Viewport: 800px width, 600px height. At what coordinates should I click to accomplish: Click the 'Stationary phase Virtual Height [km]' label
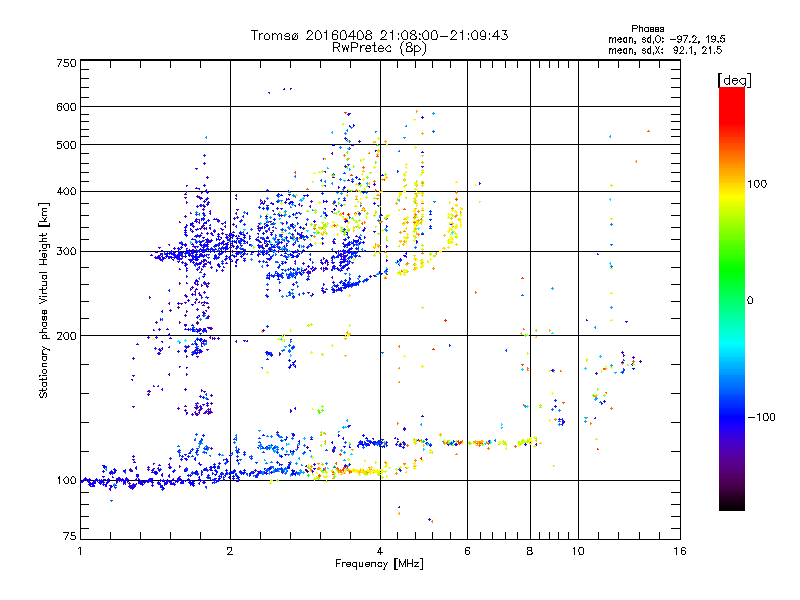coord(44,300)
